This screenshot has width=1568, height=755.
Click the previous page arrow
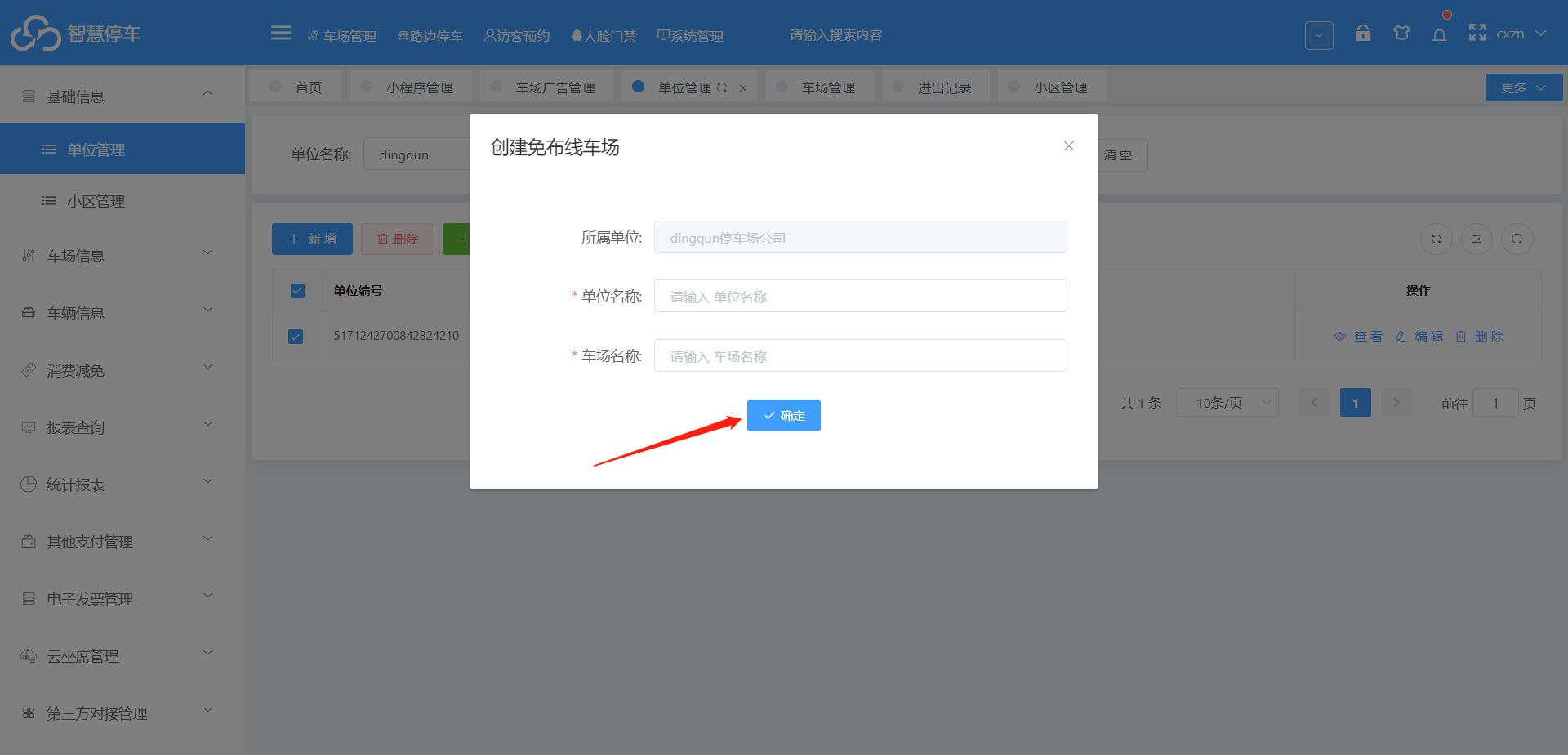click(x=1315, y=402)
